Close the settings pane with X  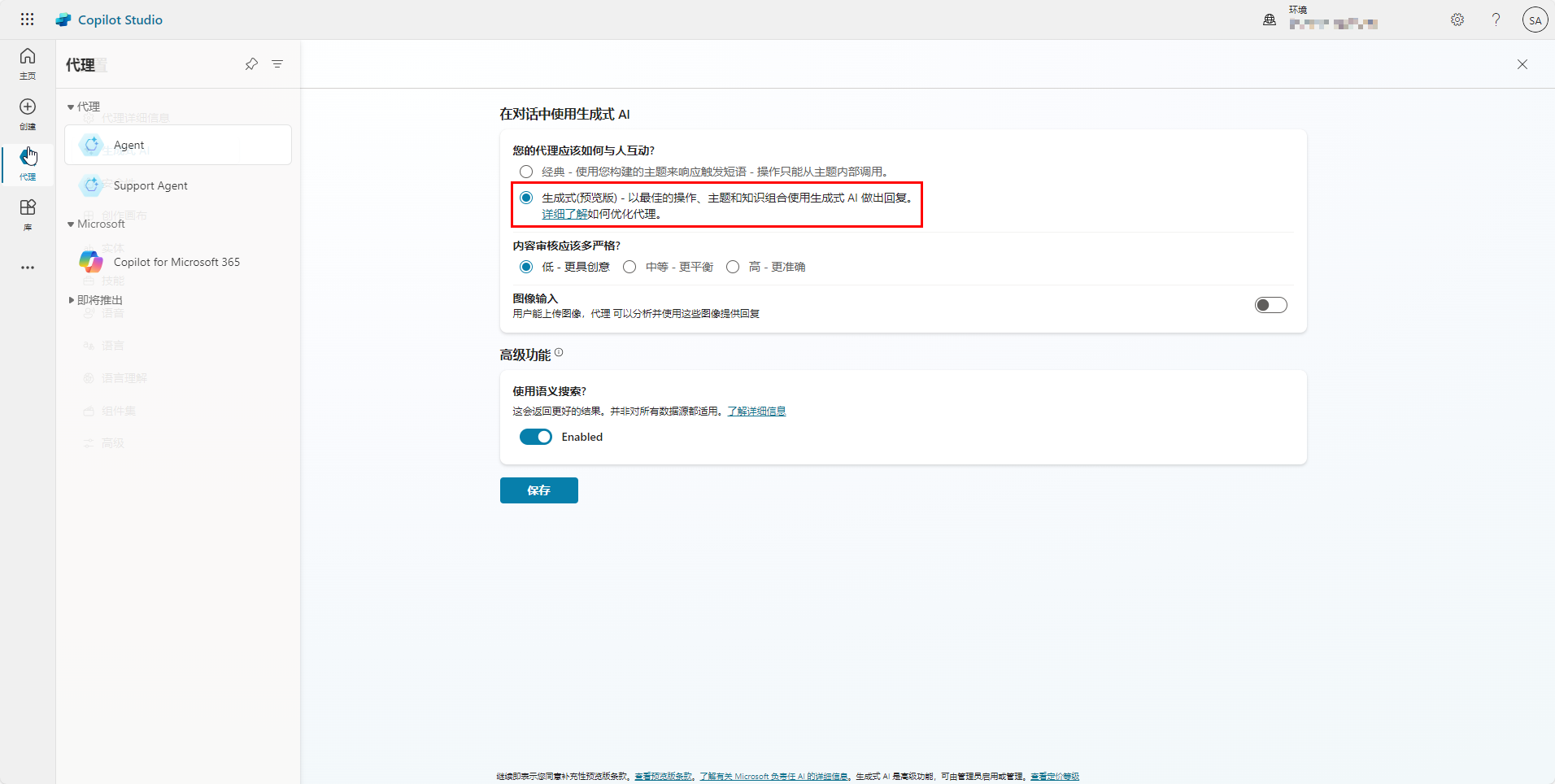1522,64
